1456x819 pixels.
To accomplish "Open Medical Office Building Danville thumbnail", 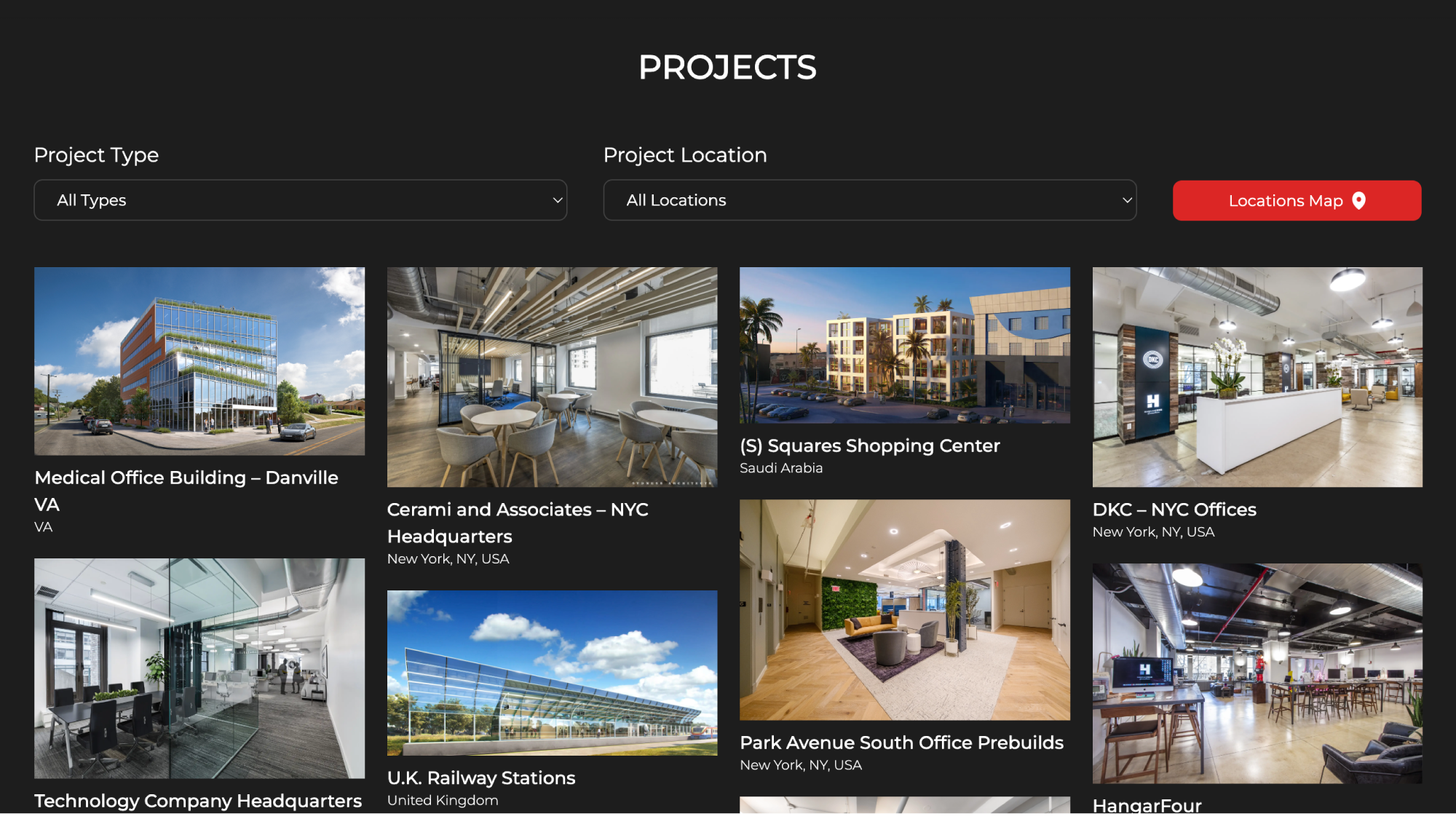I will point(199,361).
